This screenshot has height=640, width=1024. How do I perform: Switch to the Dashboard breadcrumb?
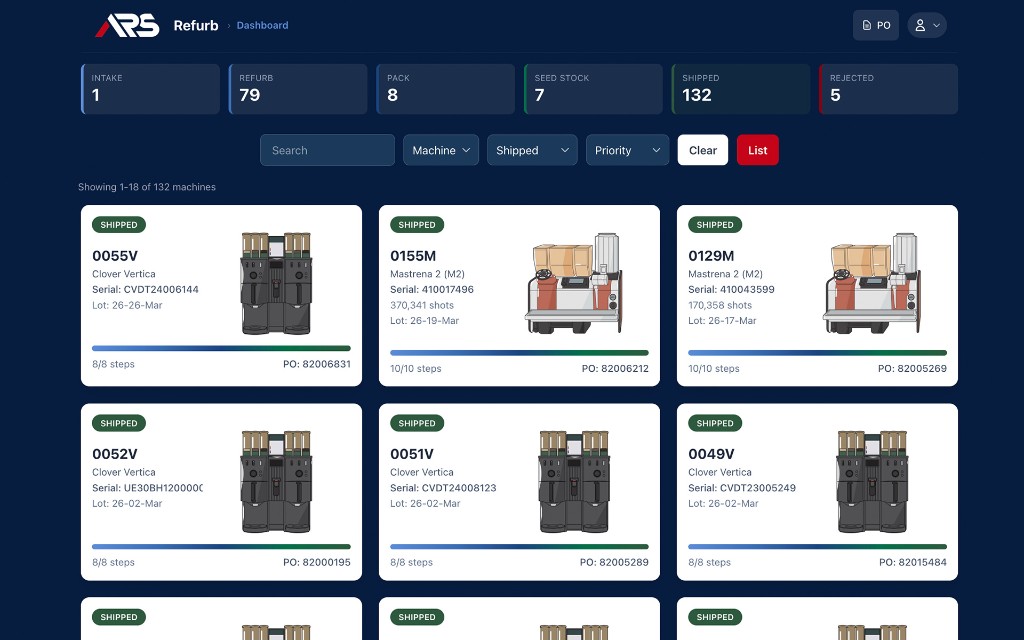[x=262, y=25]
